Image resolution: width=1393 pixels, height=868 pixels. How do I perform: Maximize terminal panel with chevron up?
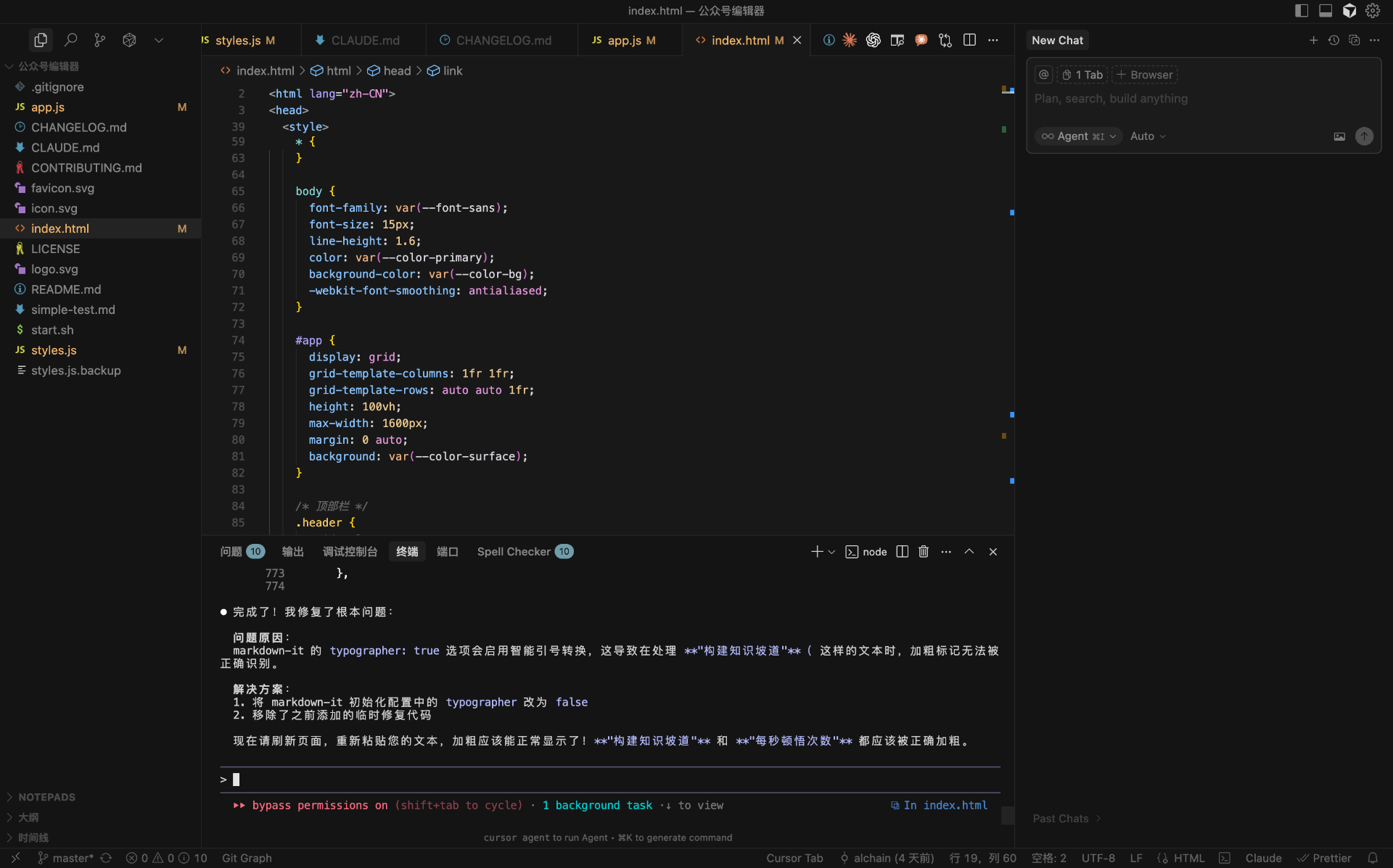tap(969, 552)
